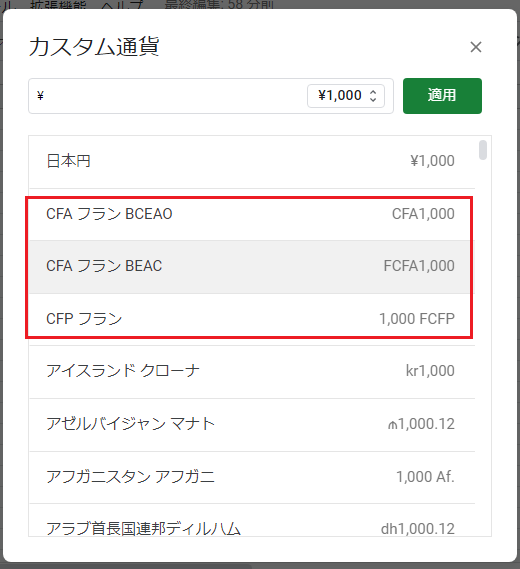Click the up-down arrows beside ¥1,000
The width and height of the screenshot is (520, 569).
pyautogui.click(x=373, y=96)
